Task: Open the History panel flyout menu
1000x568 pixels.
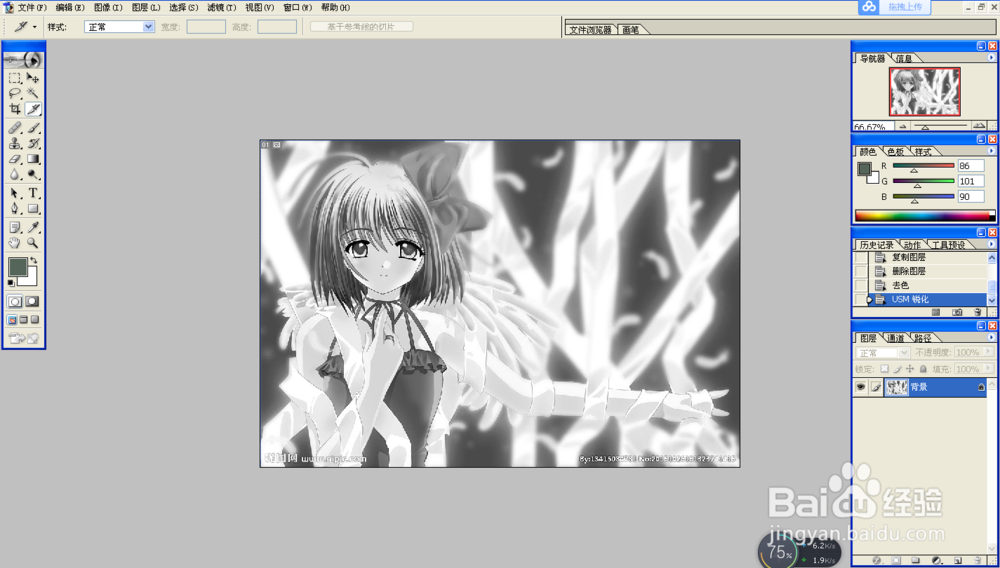Action: point(992,244)
